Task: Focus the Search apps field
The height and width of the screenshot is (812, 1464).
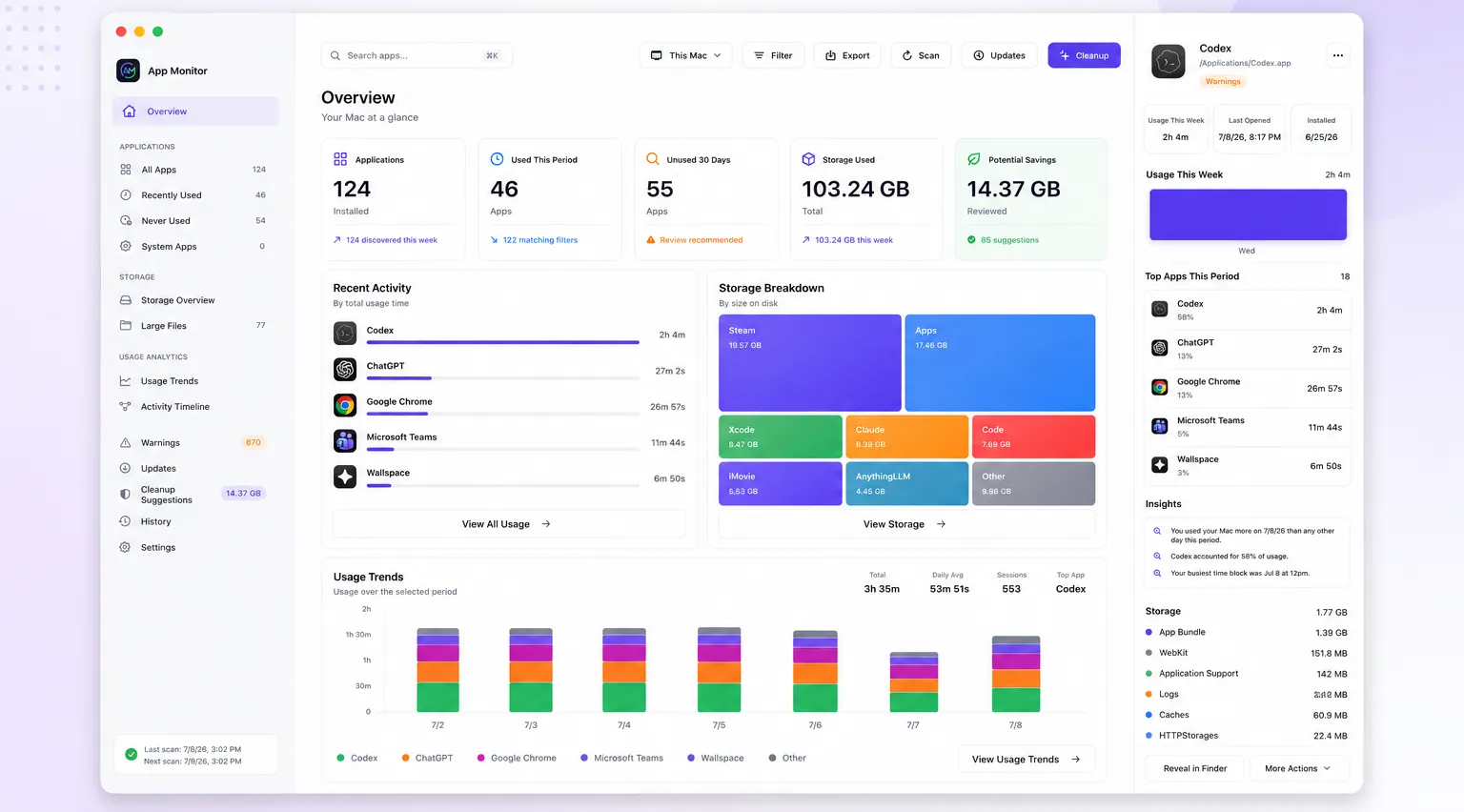Action: (x=417, y=55)
